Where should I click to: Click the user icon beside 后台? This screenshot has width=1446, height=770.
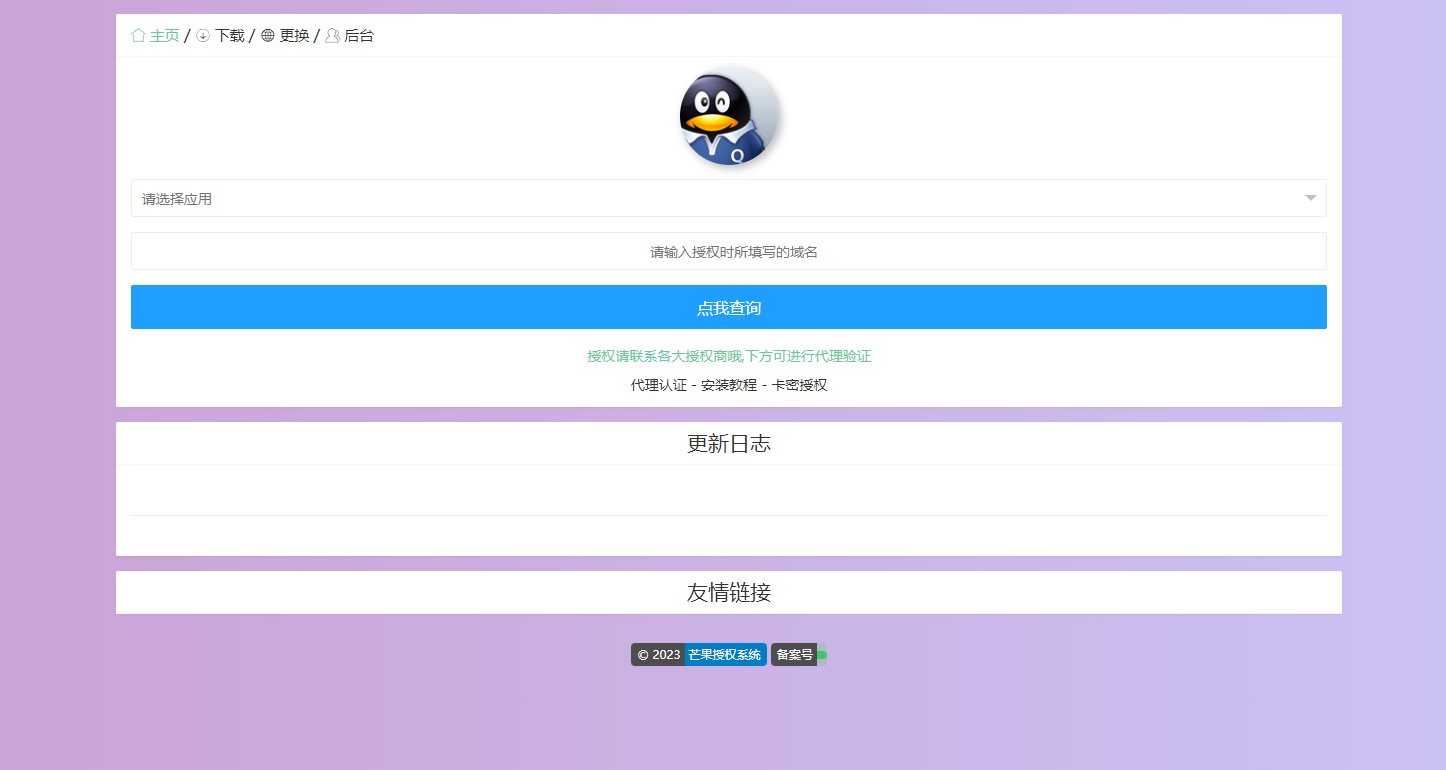[x=332, y=36]
